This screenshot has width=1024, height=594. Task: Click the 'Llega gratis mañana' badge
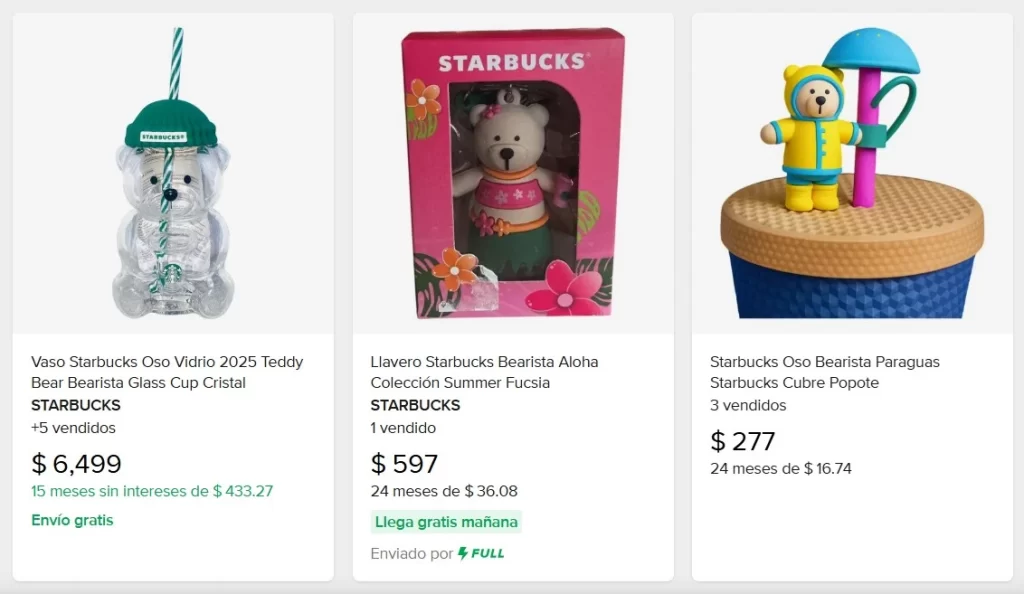[x=445, y=522]
